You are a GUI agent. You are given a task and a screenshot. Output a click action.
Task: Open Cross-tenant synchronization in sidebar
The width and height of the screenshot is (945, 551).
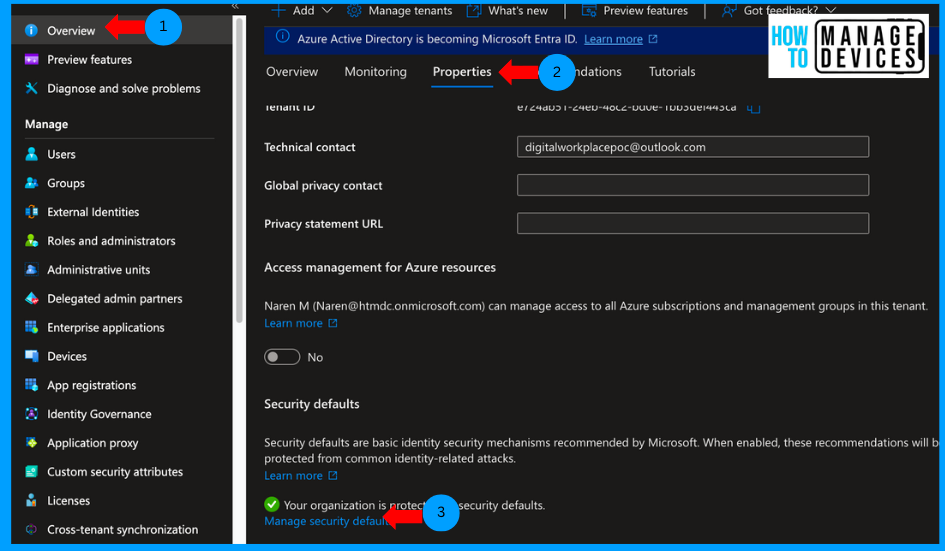122,530
